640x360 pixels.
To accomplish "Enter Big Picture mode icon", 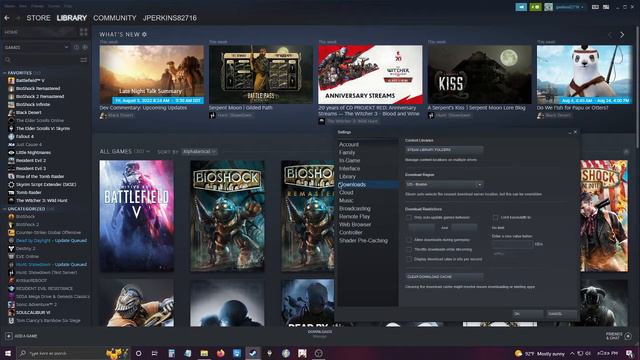I will click(606, 7).
